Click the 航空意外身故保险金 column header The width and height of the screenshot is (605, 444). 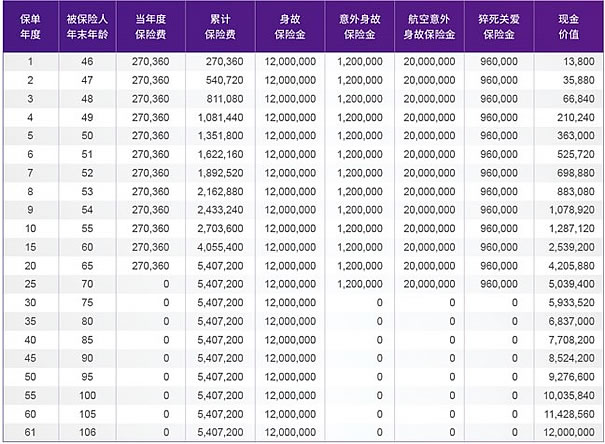coord(430,25)
